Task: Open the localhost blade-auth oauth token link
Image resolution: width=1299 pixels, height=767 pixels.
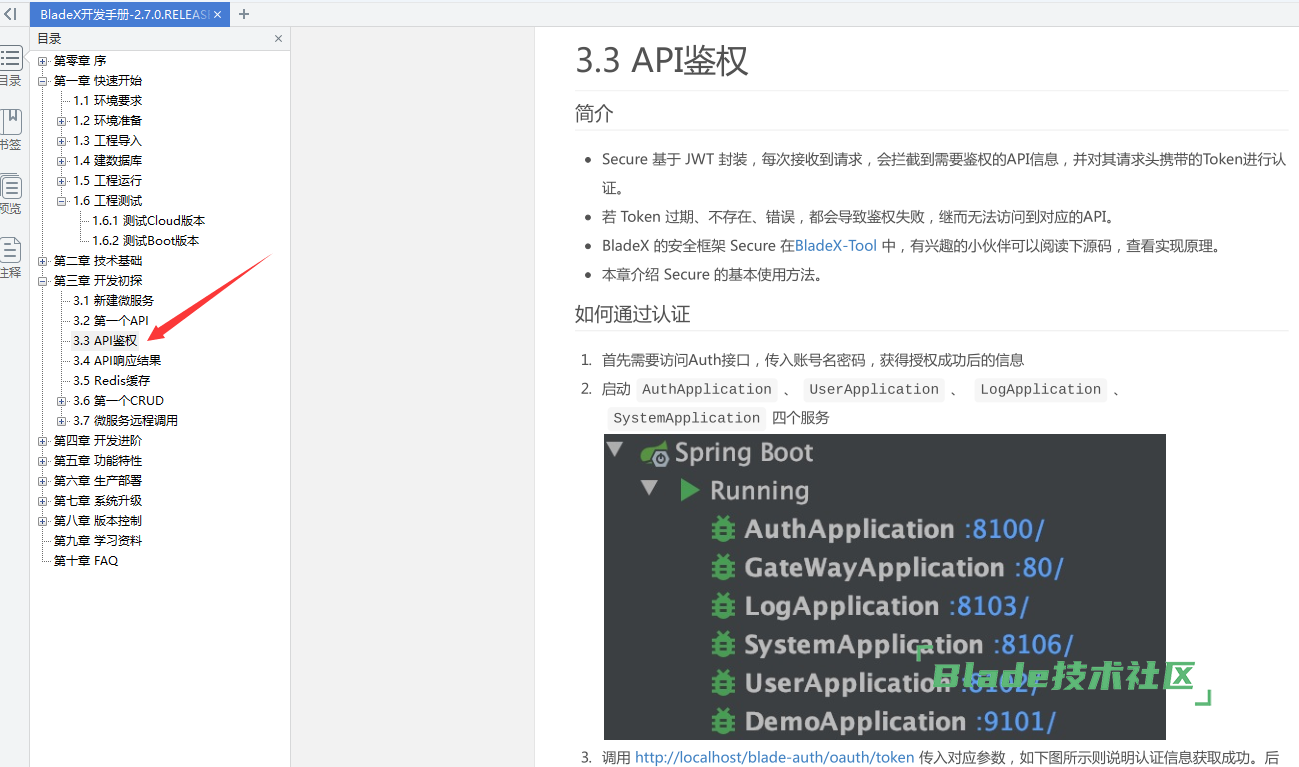Action: point(774,757)
